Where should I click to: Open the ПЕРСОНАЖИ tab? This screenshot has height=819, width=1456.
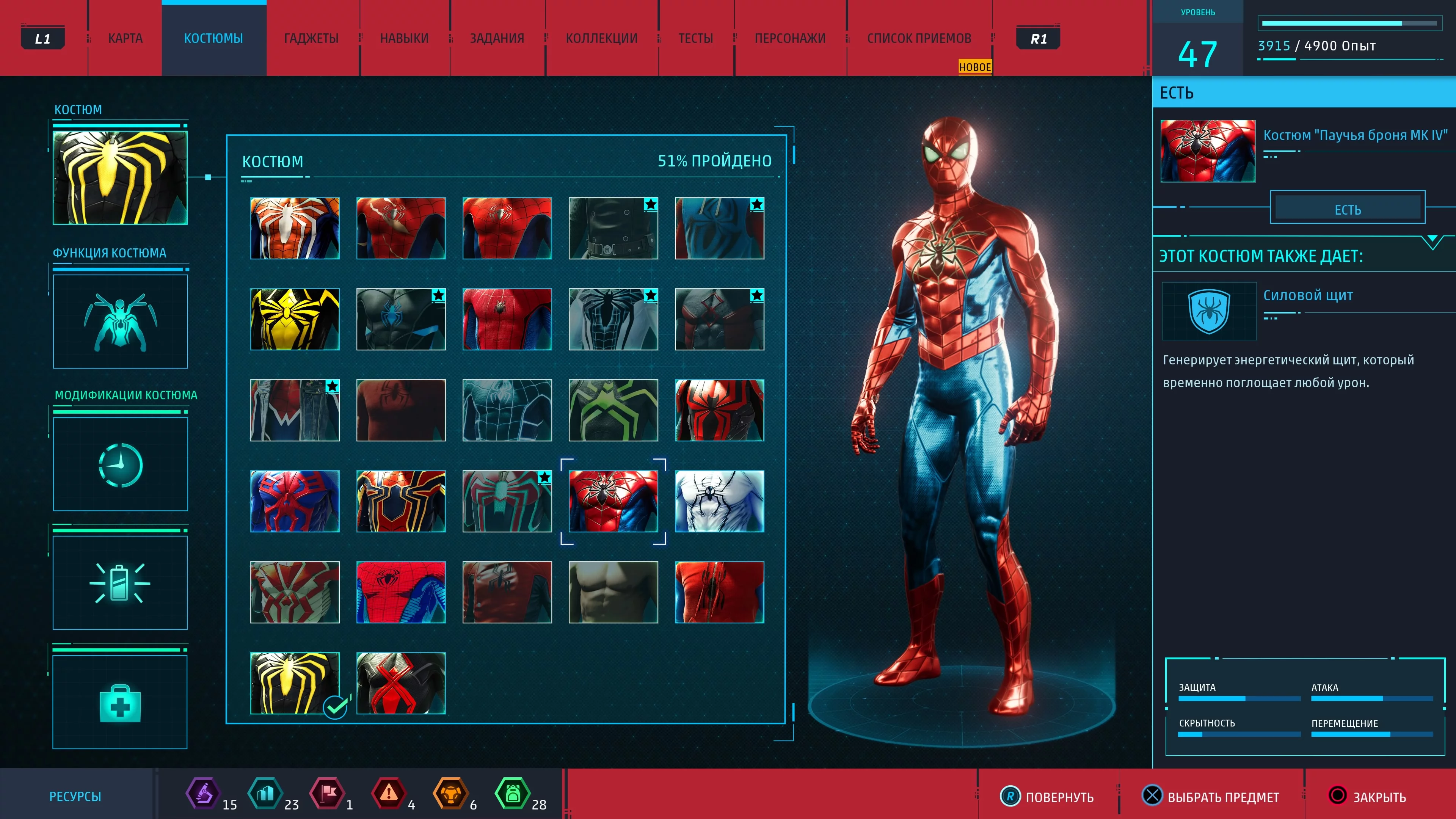click(x=790, y=38)
